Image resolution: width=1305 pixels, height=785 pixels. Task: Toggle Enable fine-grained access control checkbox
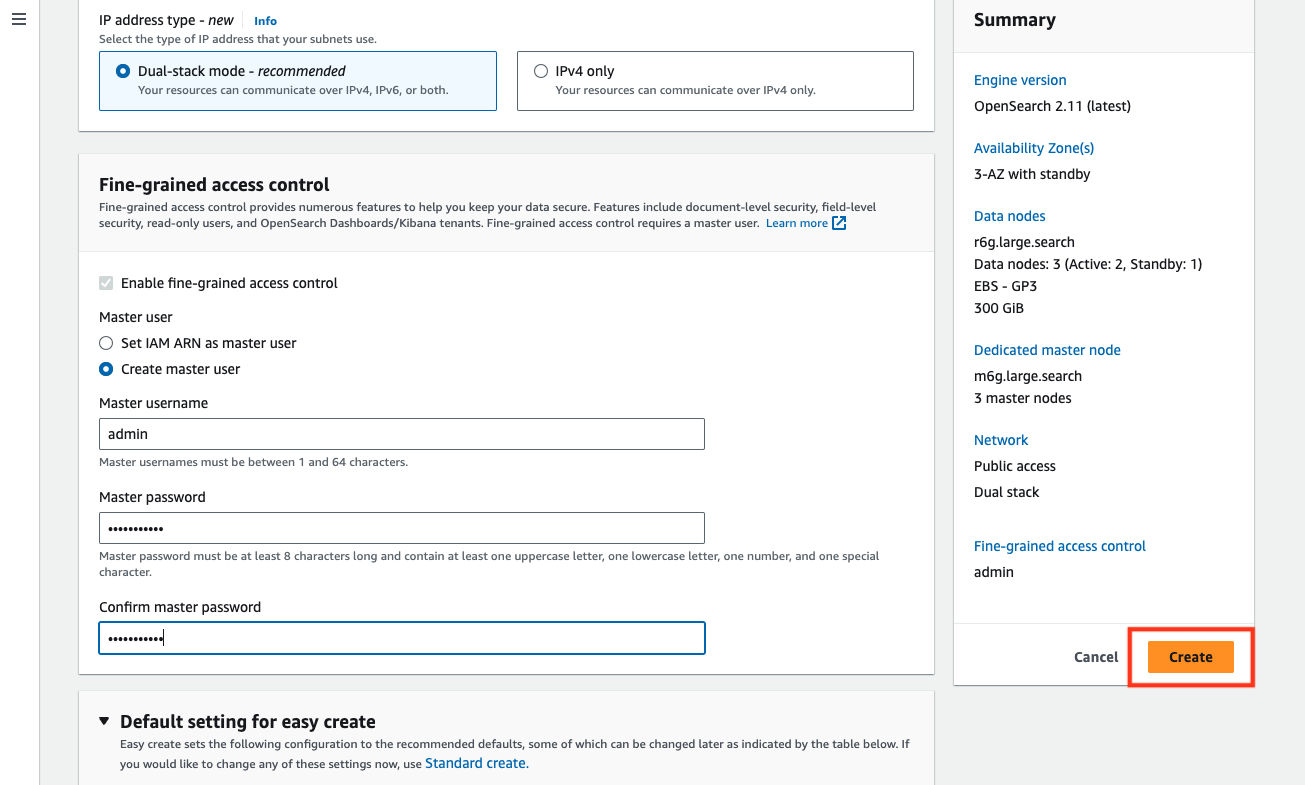click(106, 282)
